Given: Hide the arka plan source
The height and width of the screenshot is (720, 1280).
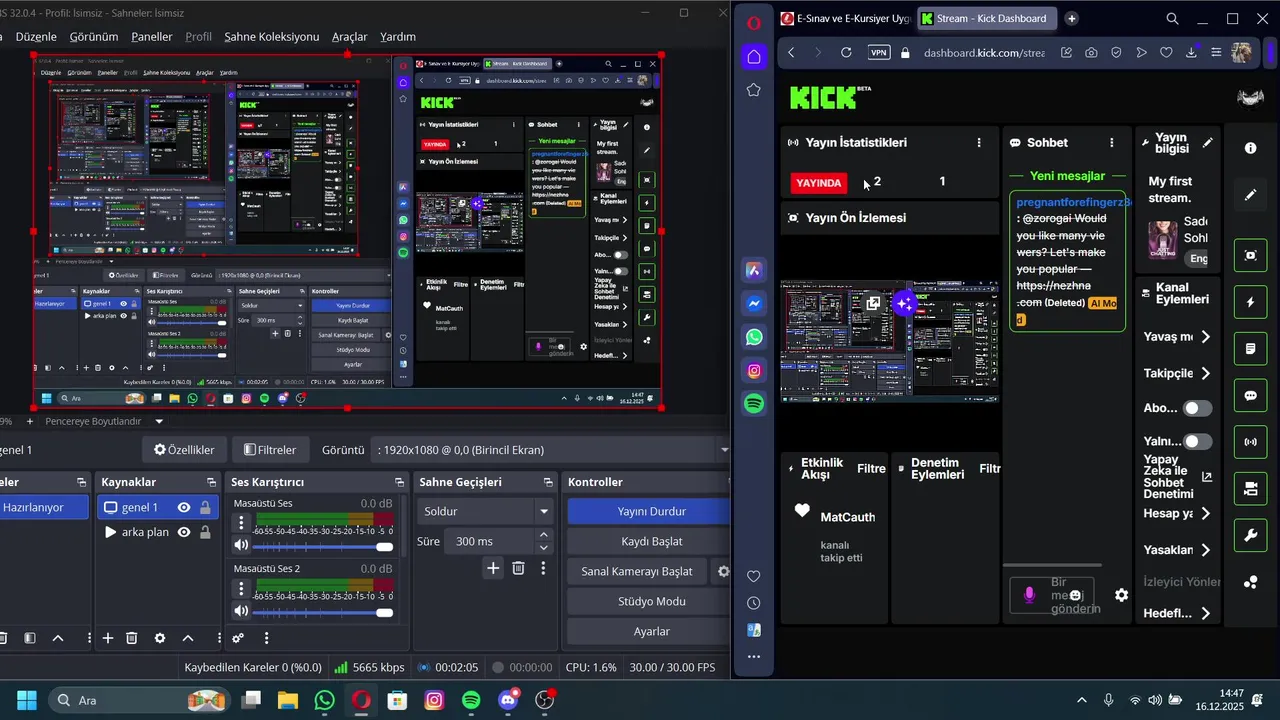Looking at the screenshot, I should [x=184, y=533].
